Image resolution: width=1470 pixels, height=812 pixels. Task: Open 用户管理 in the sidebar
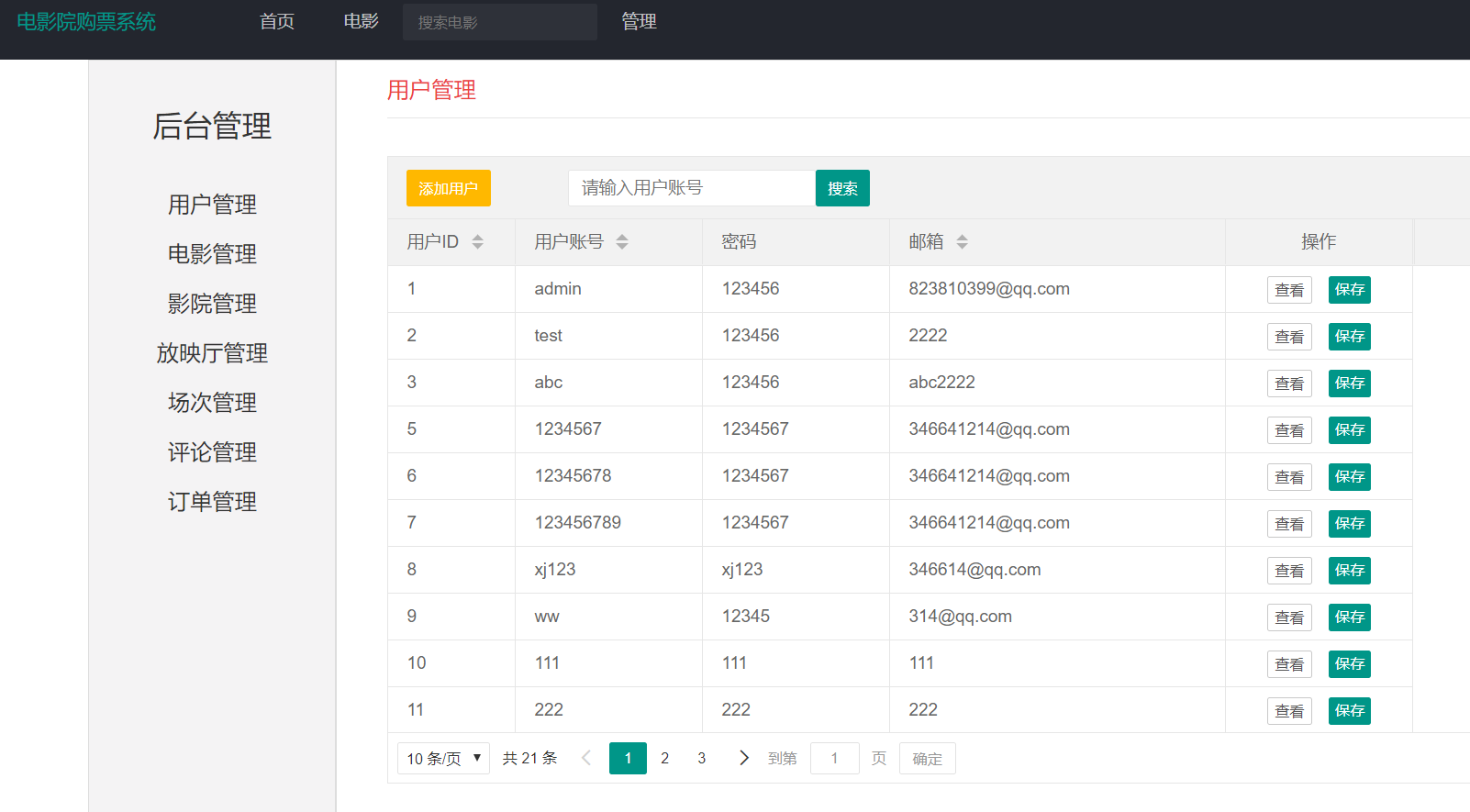212,205
